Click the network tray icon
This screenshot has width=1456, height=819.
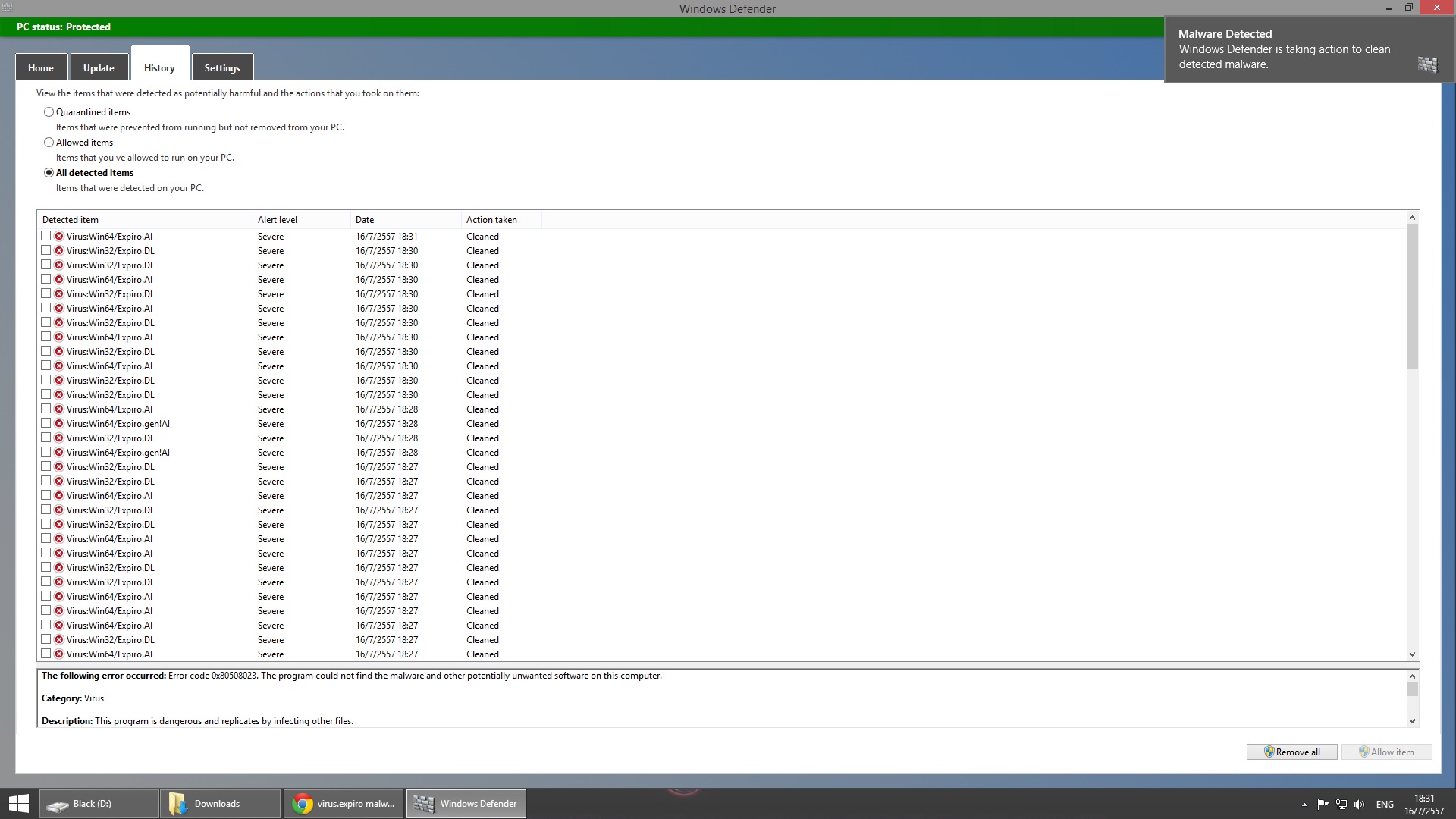(x=1341, y=805)
